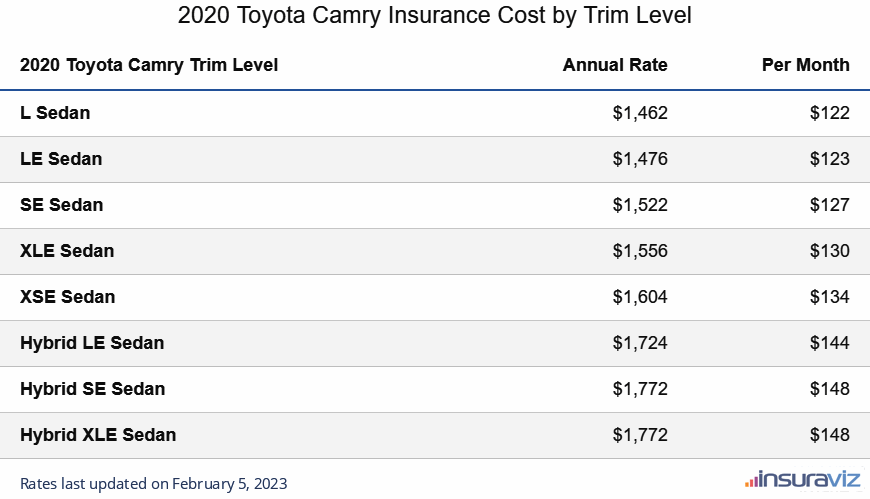Select the Hybrid LE Sedan row
The height and width of the screenshot is (499, 870).
pos(92,343)
